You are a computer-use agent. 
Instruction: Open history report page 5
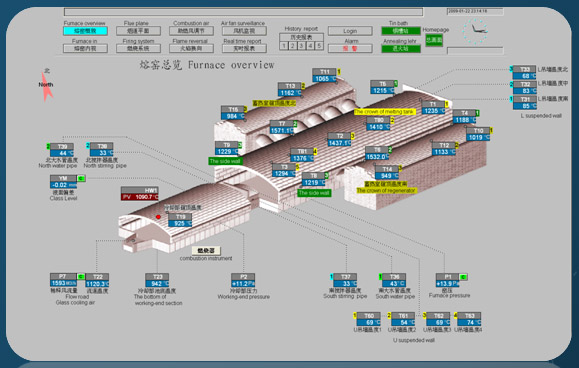tap(319, 46)
